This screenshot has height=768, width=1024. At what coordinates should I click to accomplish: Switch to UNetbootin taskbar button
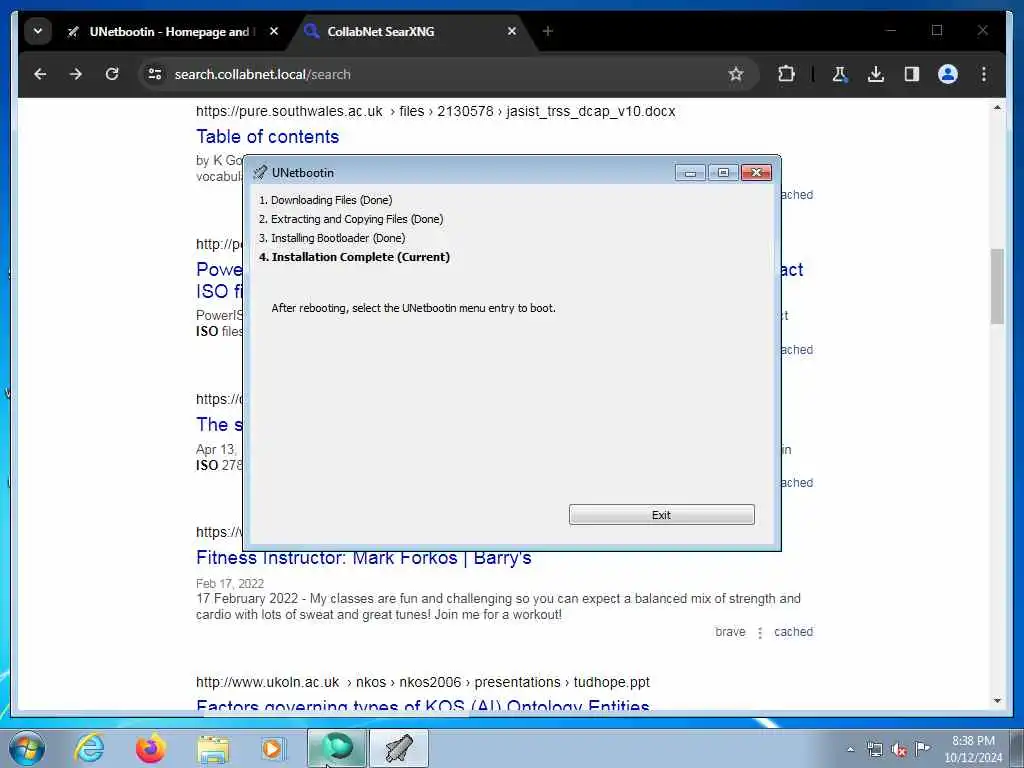pos(399,748)
